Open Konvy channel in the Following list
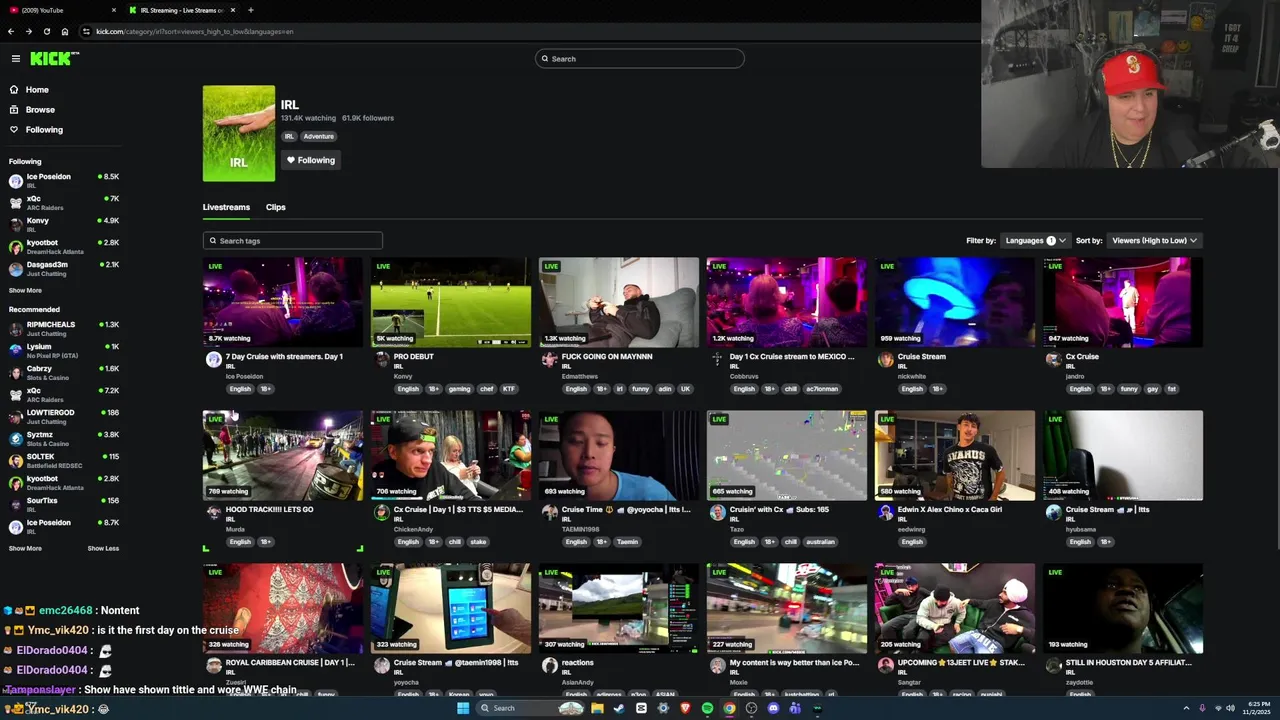 pos(63,224)
